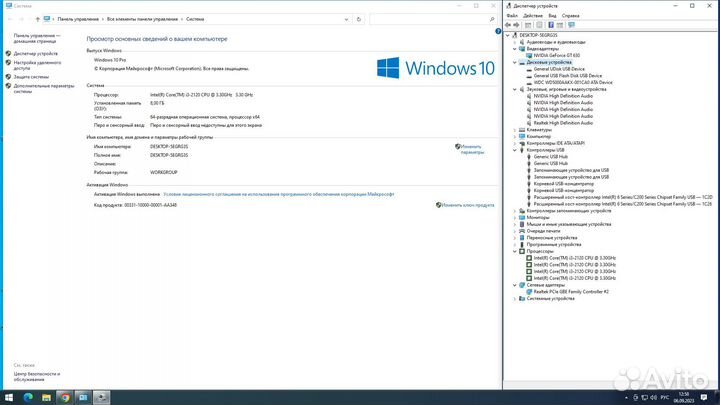Click the РУС language indicator
720x405 pixels.
pyautogui.click(x=665, y=398)
